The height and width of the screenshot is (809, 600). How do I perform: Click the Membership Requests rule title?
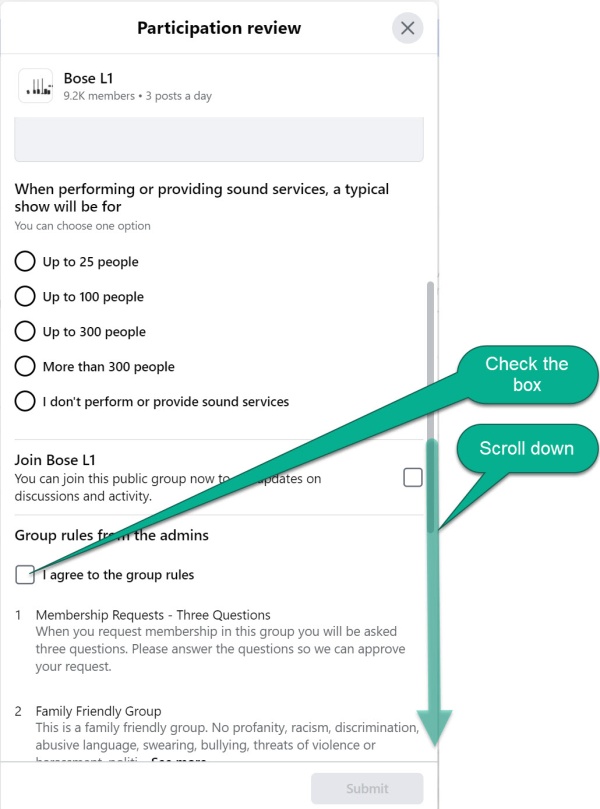[x=153, y=615]
